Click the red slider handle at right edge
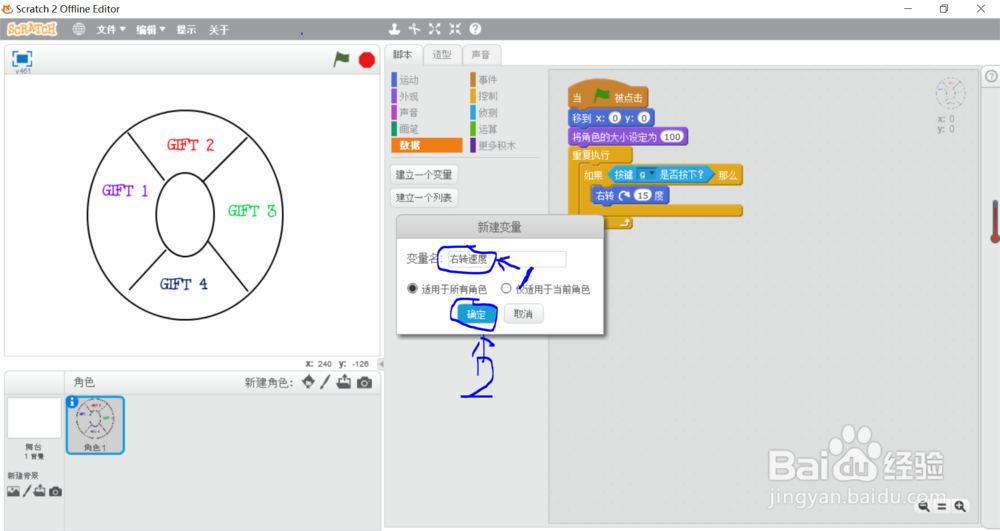1000x531 pixels. tap(995, 238)
